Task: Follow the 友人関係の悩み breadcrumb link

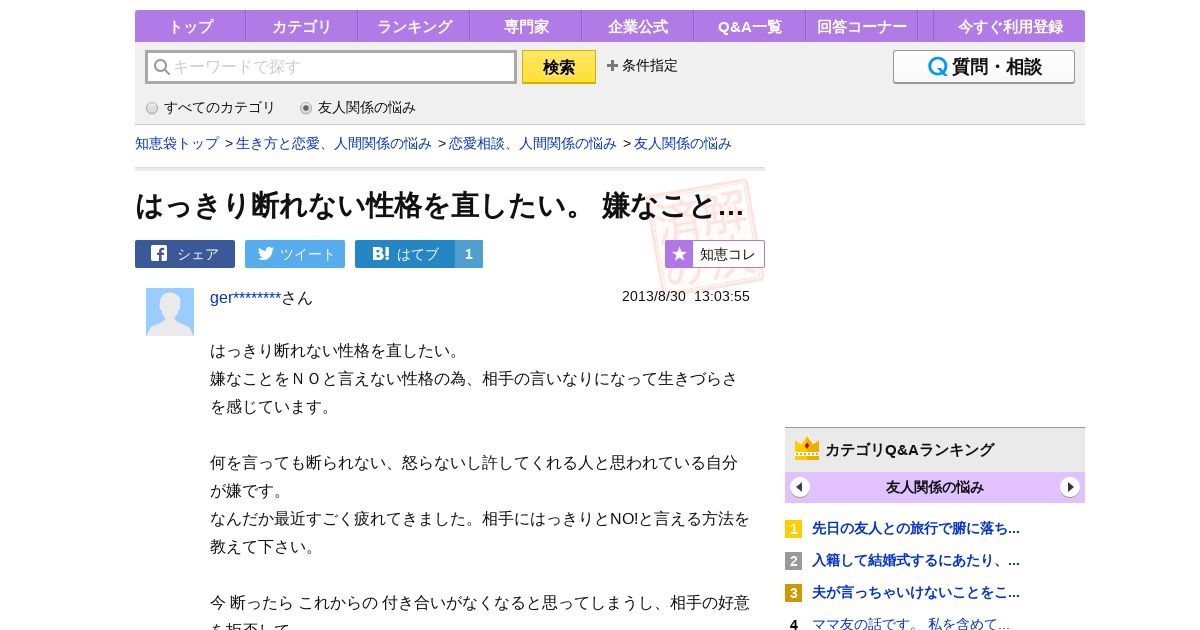Action: 683,143
